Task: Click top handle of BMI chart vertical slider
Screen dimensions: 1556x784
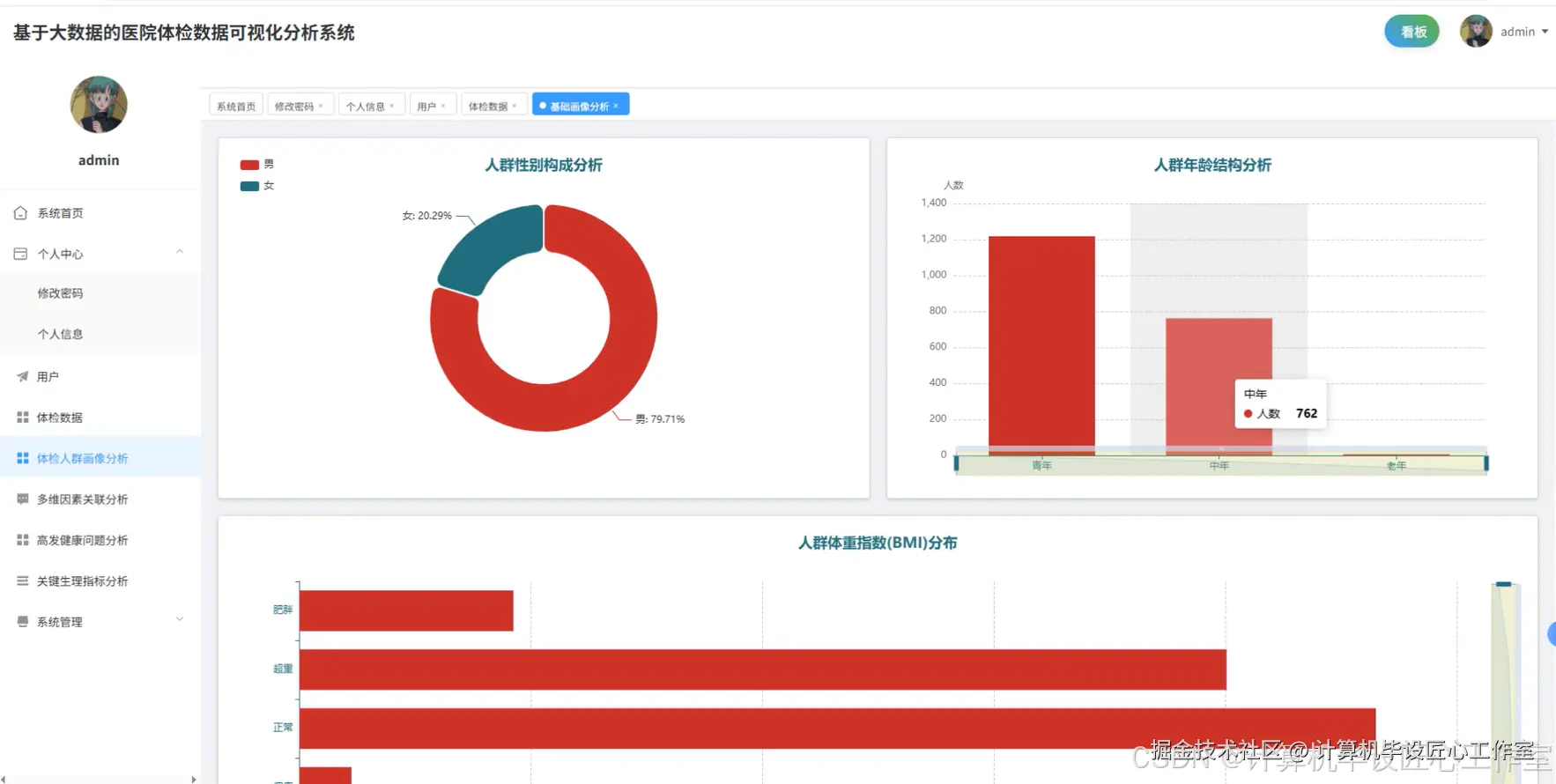Action: click(1504, 584)
